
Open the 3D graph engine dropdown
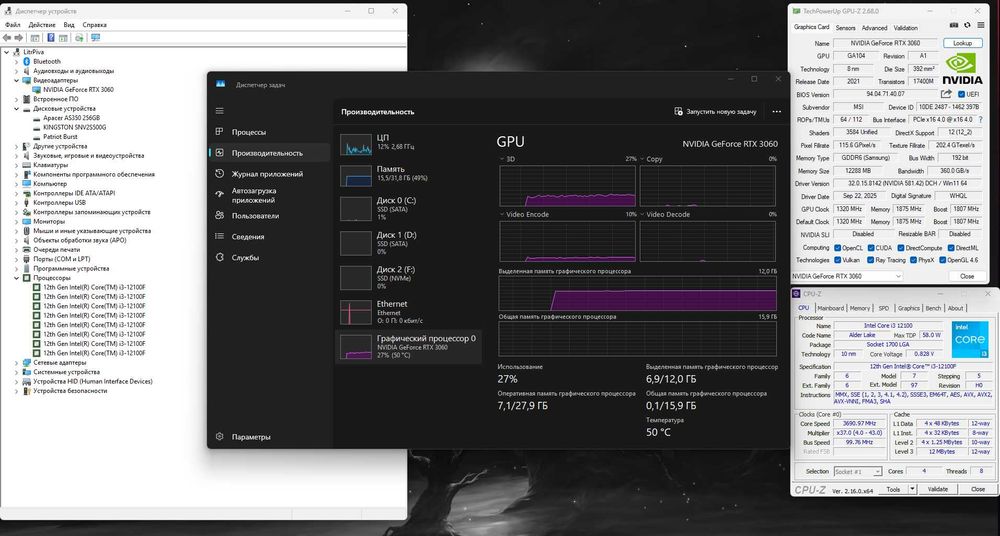[503, 159]
